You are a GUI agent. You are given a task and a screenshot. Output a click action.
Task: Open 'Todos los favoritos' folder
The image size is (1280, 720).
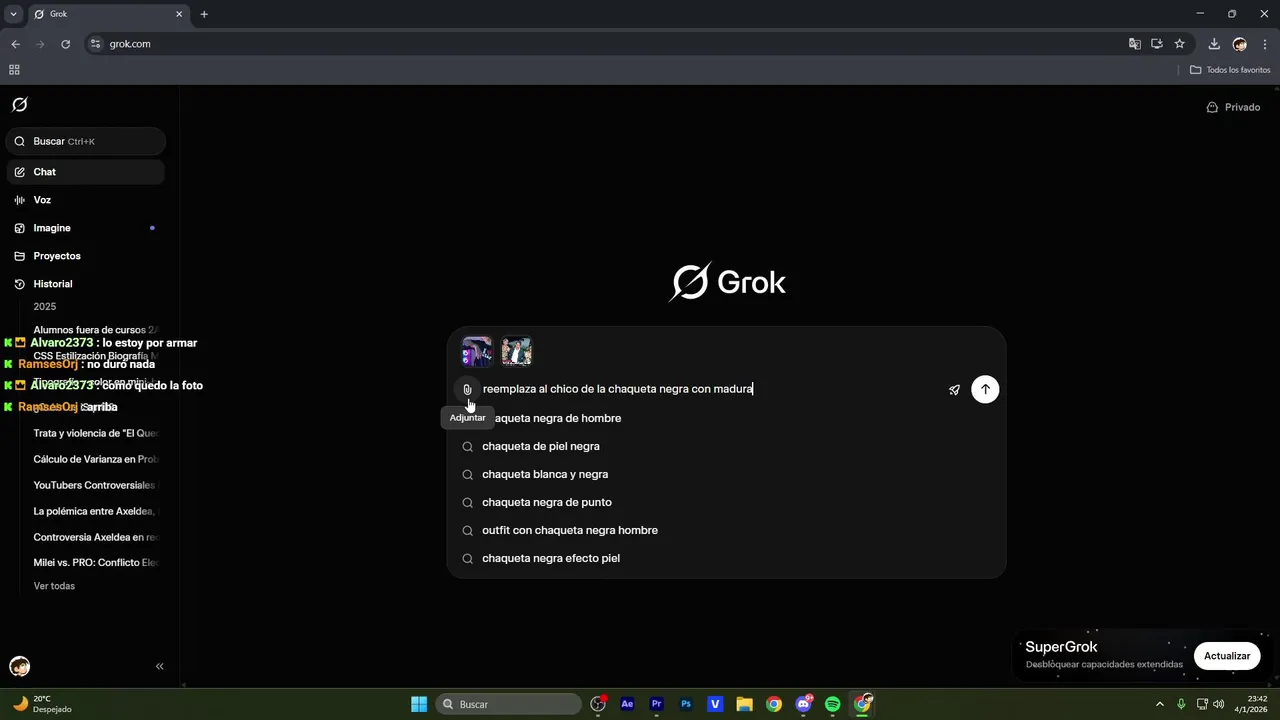(1230, 70)
